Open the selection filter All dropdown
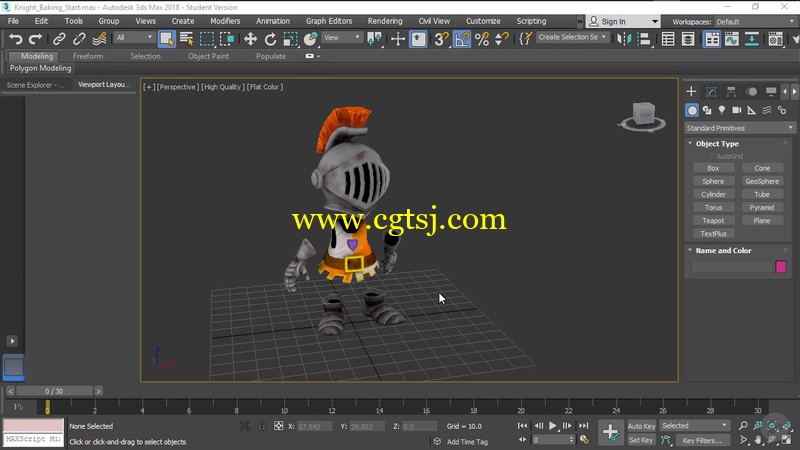The height and width of the screenshot is (450, 800). click(134, 38)
